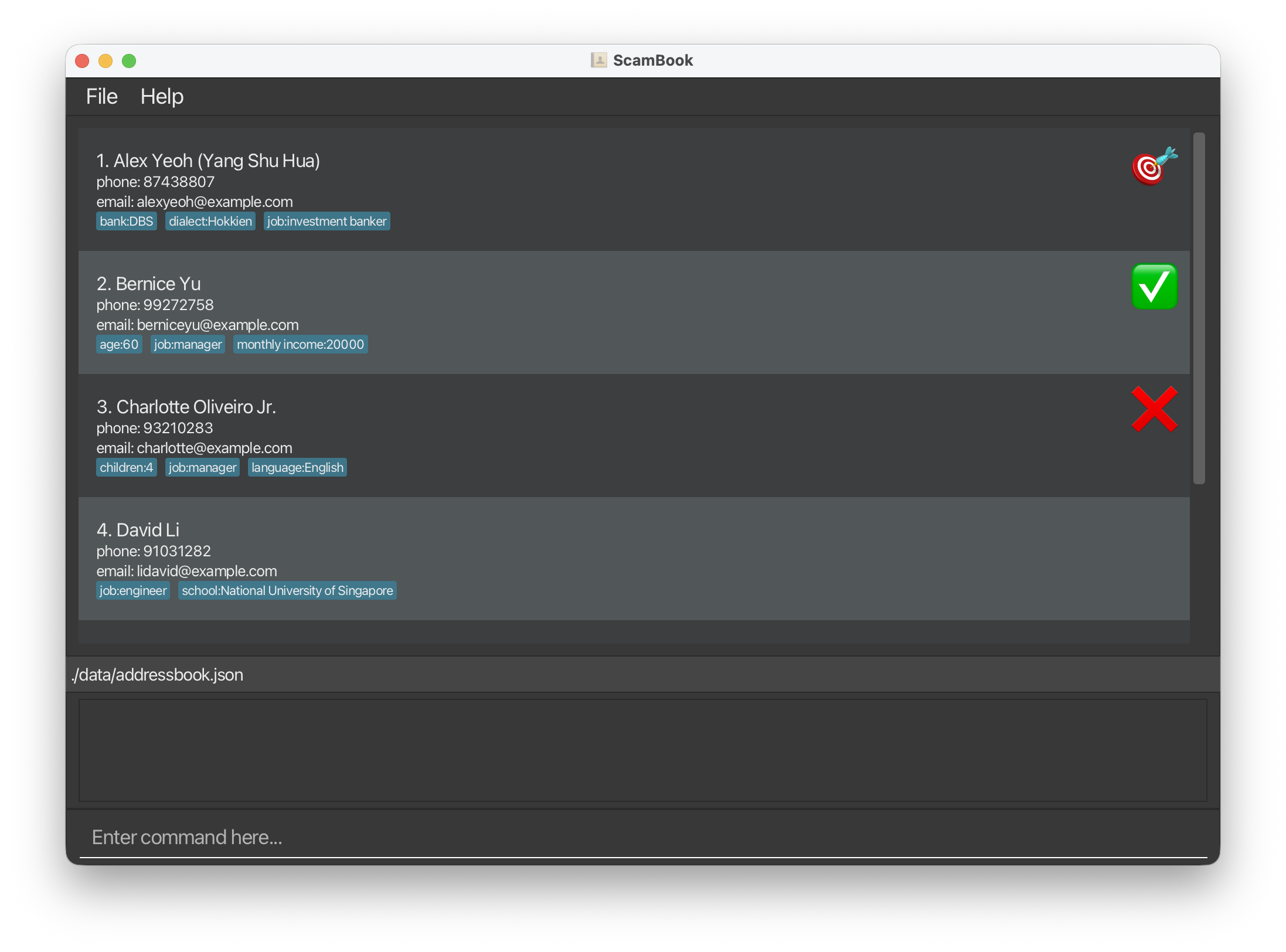This screenshot has width=1286, height=952.
Task: Open the Help menu
Action: click(x=162, y=97)
